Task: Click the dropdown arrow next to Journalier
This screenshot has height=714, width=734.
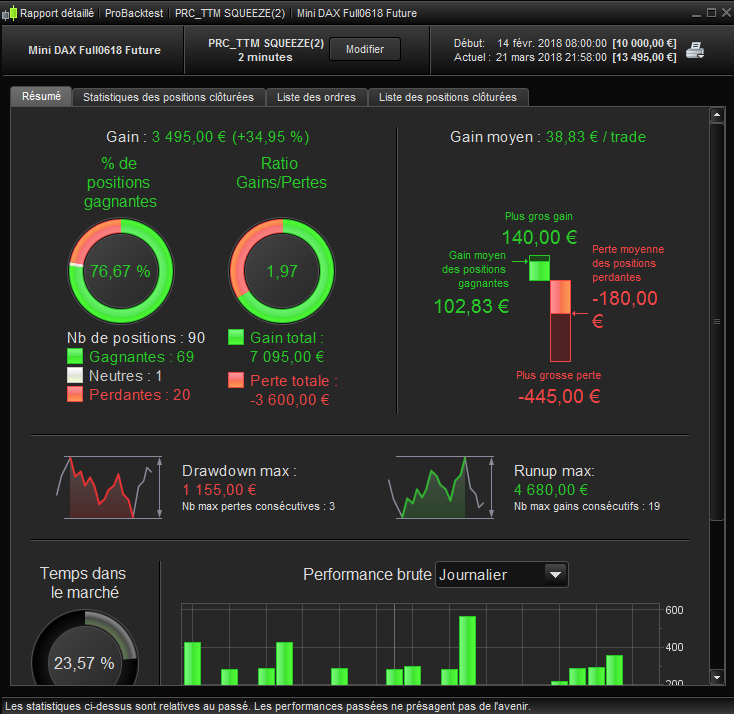Action: click(x=556, y=574)
